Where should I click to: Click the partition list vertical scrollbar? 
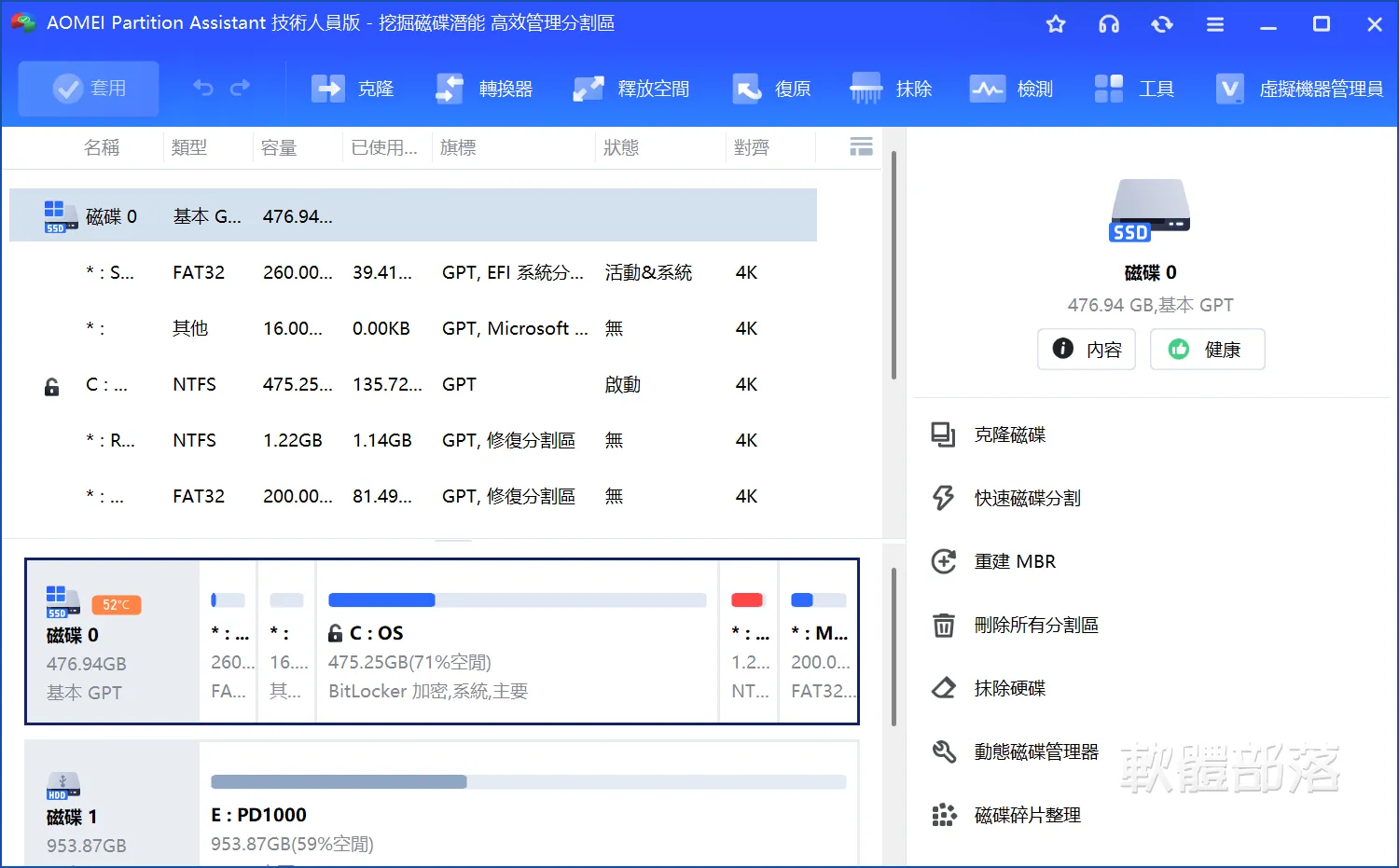[x=893, y=266]
